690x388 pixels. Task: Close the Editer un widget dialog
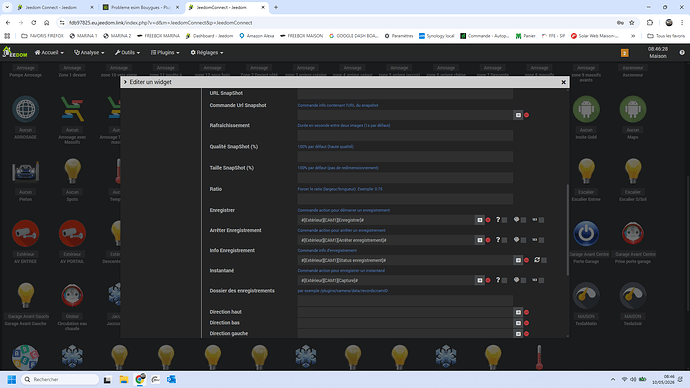563,82
